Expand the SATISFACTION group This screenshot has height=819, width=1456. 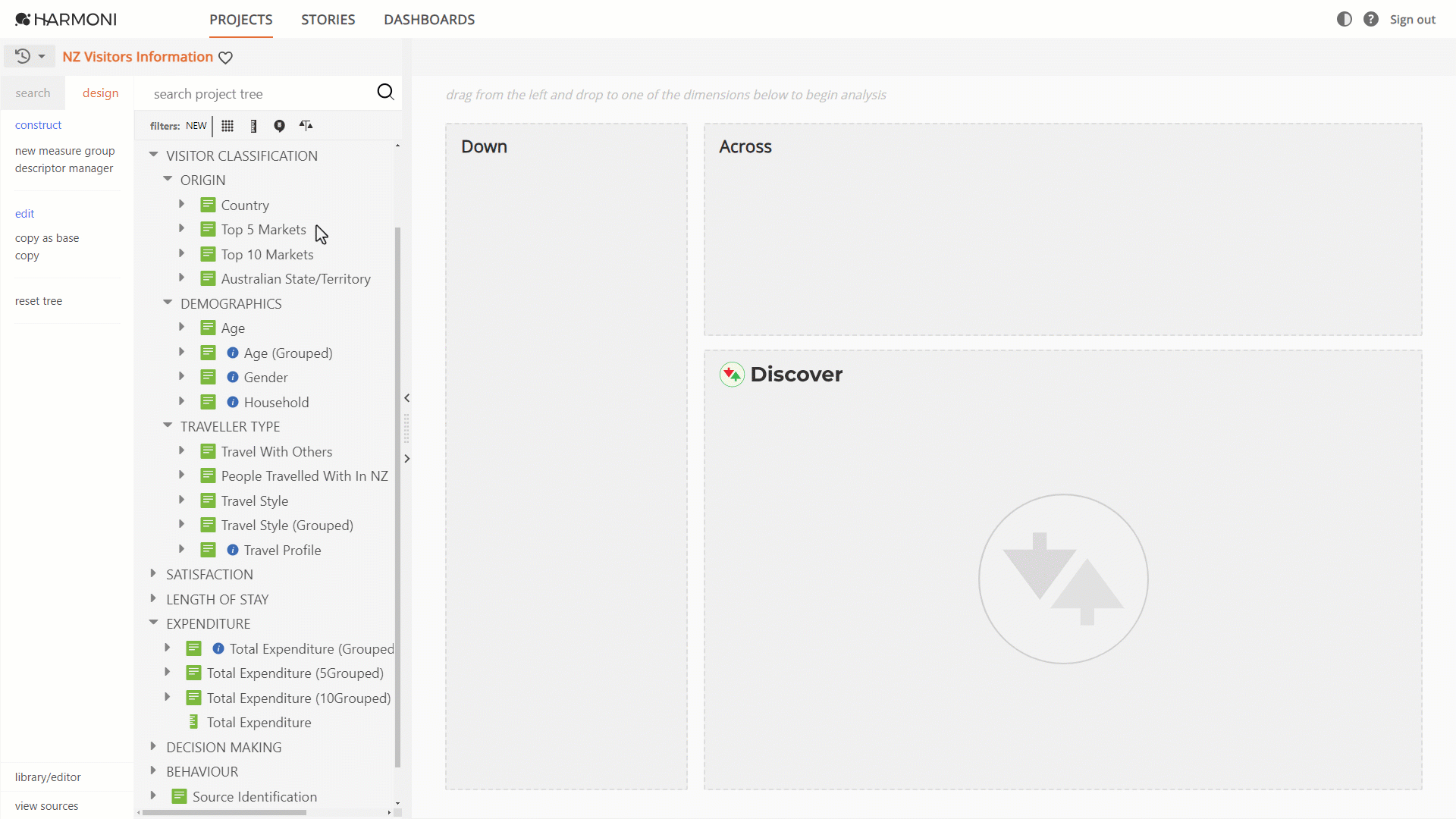pos(153,574)
